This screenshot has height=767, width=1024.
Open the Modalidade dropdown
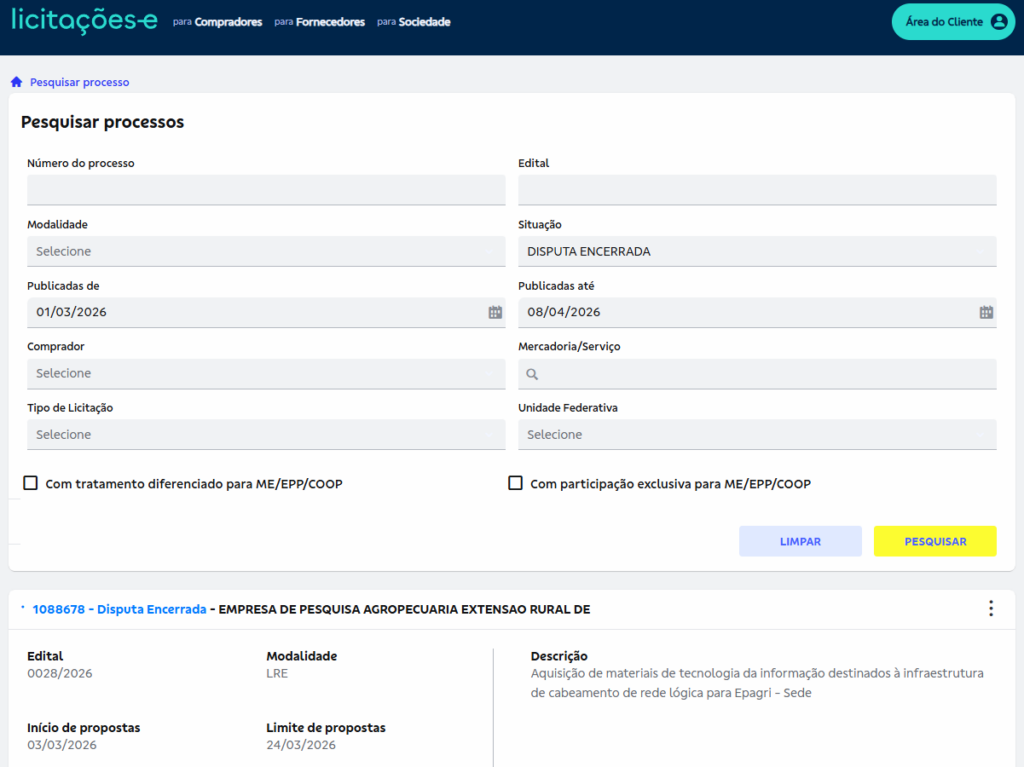click(x=265, y=251)
